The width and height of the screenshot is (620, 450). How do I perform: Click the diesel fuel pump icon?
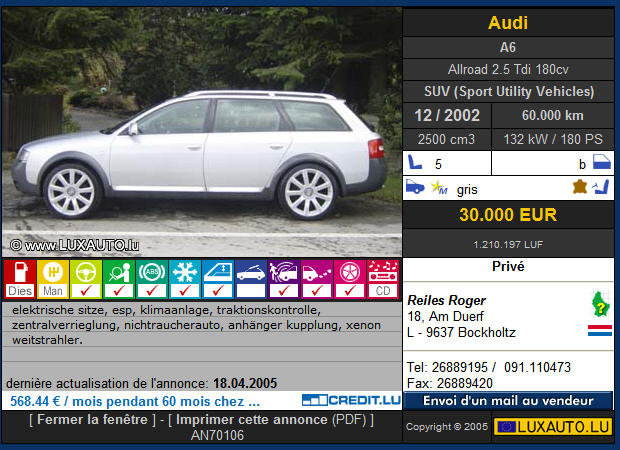tap(20, 272)
